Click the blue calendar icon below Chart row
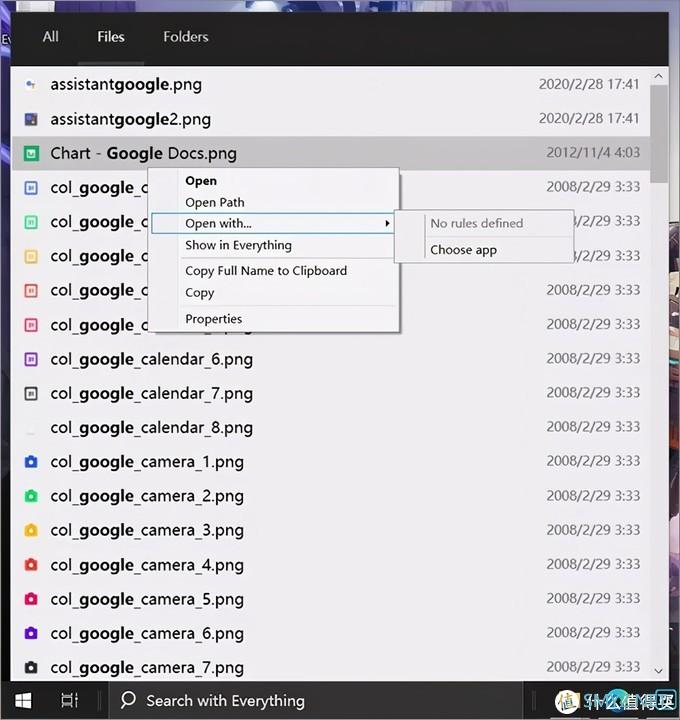The width and height of the screenshot is (680, 720). pos(31,188)
